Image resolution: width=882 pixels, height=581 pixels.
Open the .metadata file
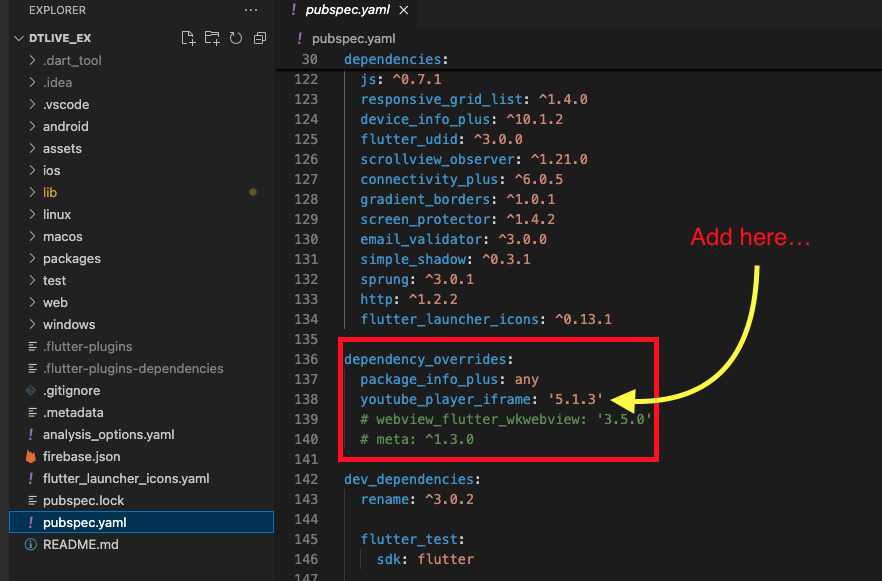tap(73, 412)
